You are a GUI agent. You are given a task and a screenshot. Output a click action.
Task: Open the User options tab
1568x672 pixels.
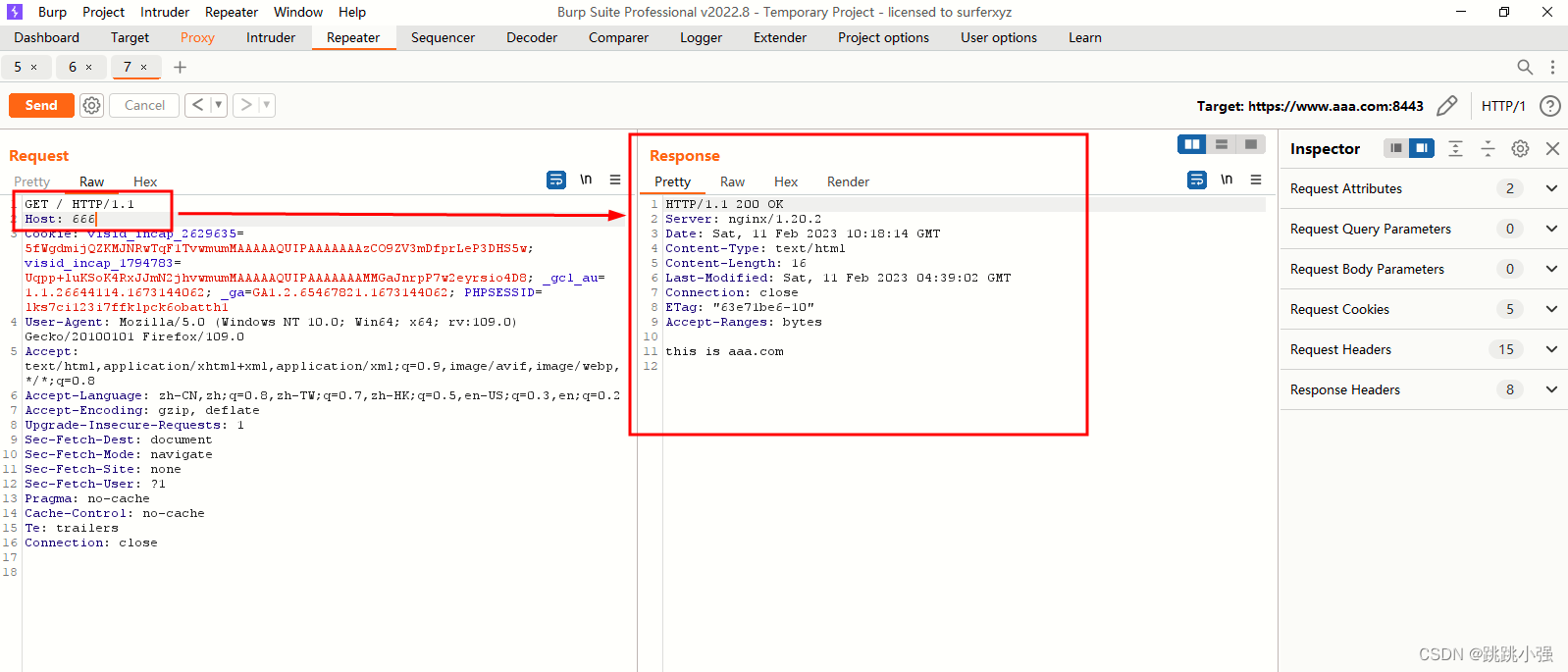click(x=999, y=37)
